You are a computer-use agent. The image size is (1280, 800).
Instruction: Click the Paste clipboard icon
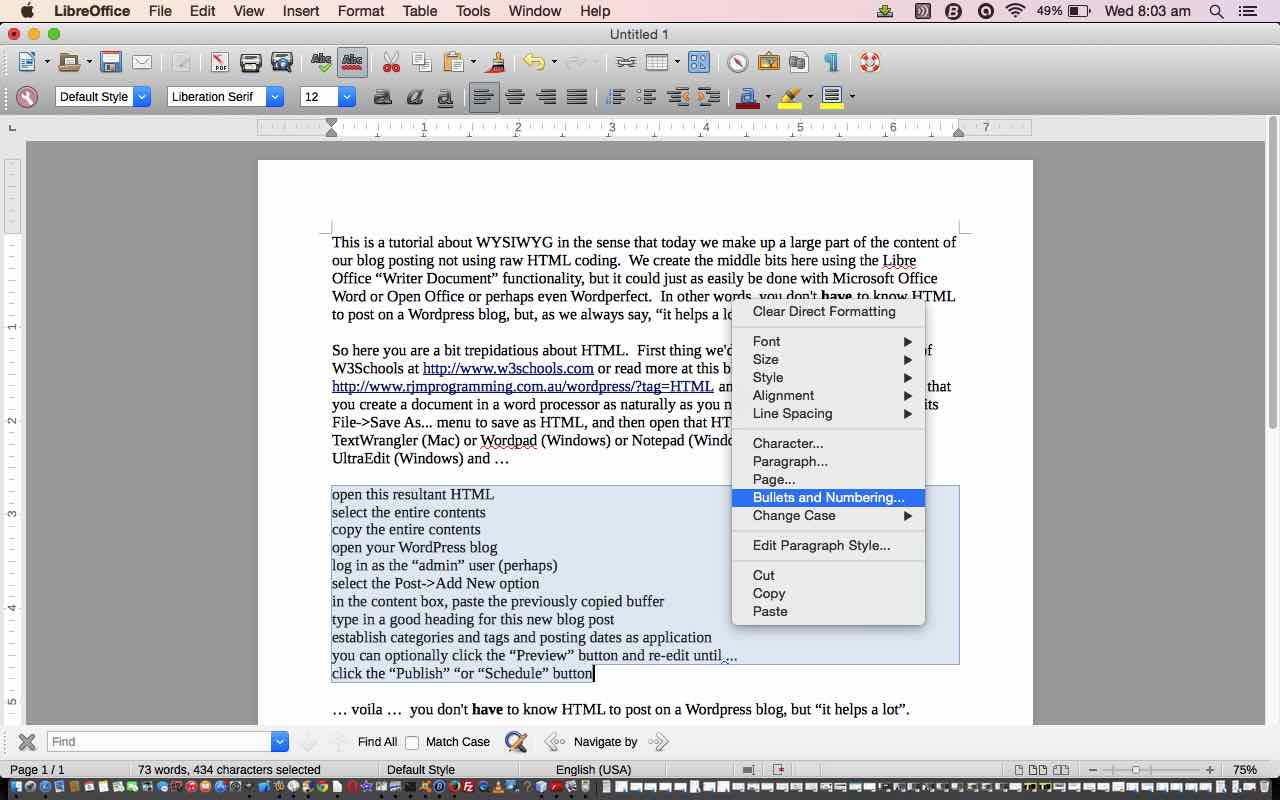click(453, 63)
